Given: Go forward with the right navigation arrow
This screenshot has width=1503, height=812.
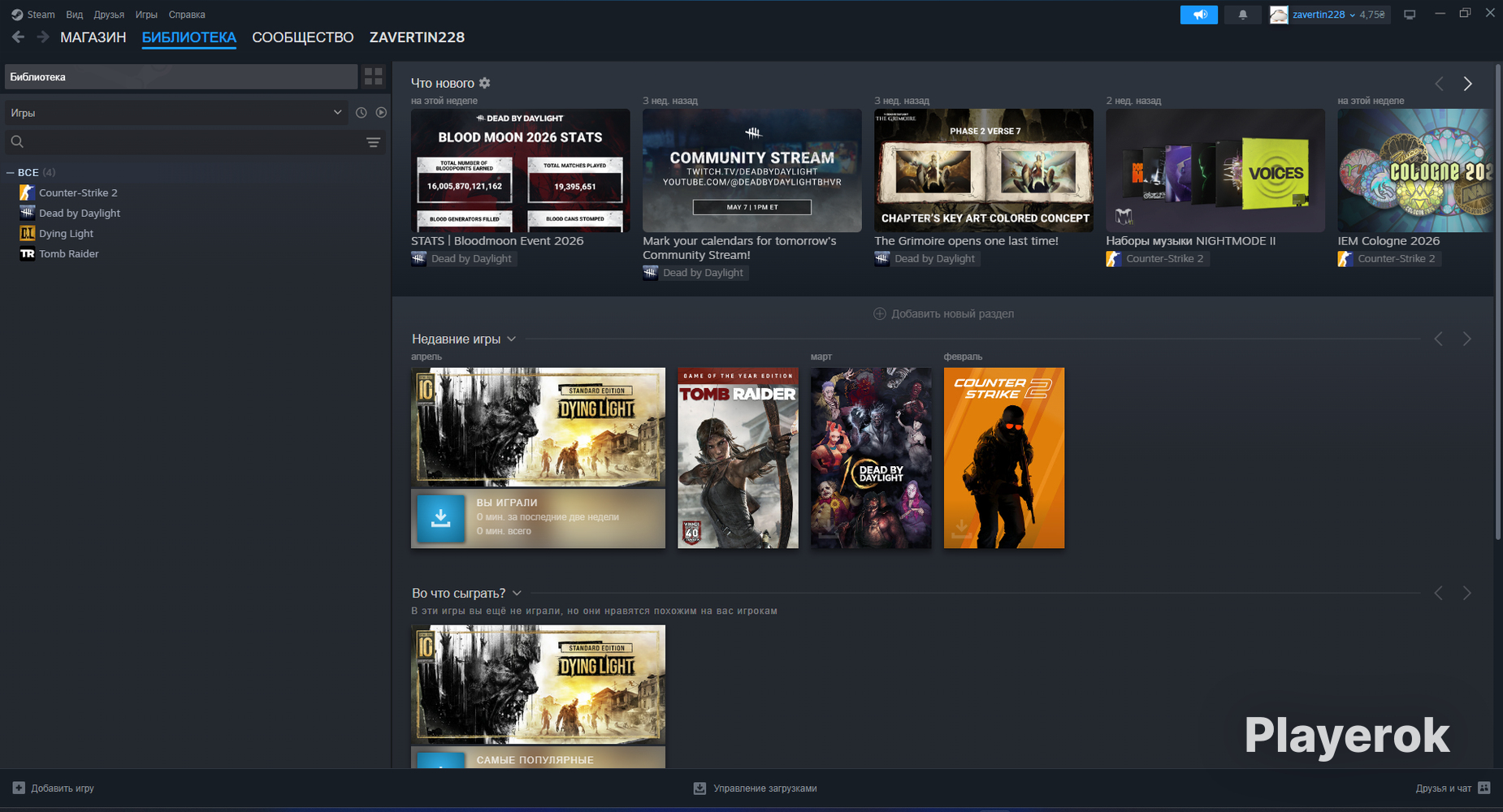Looking at the screenshot, I should (43, 37).
